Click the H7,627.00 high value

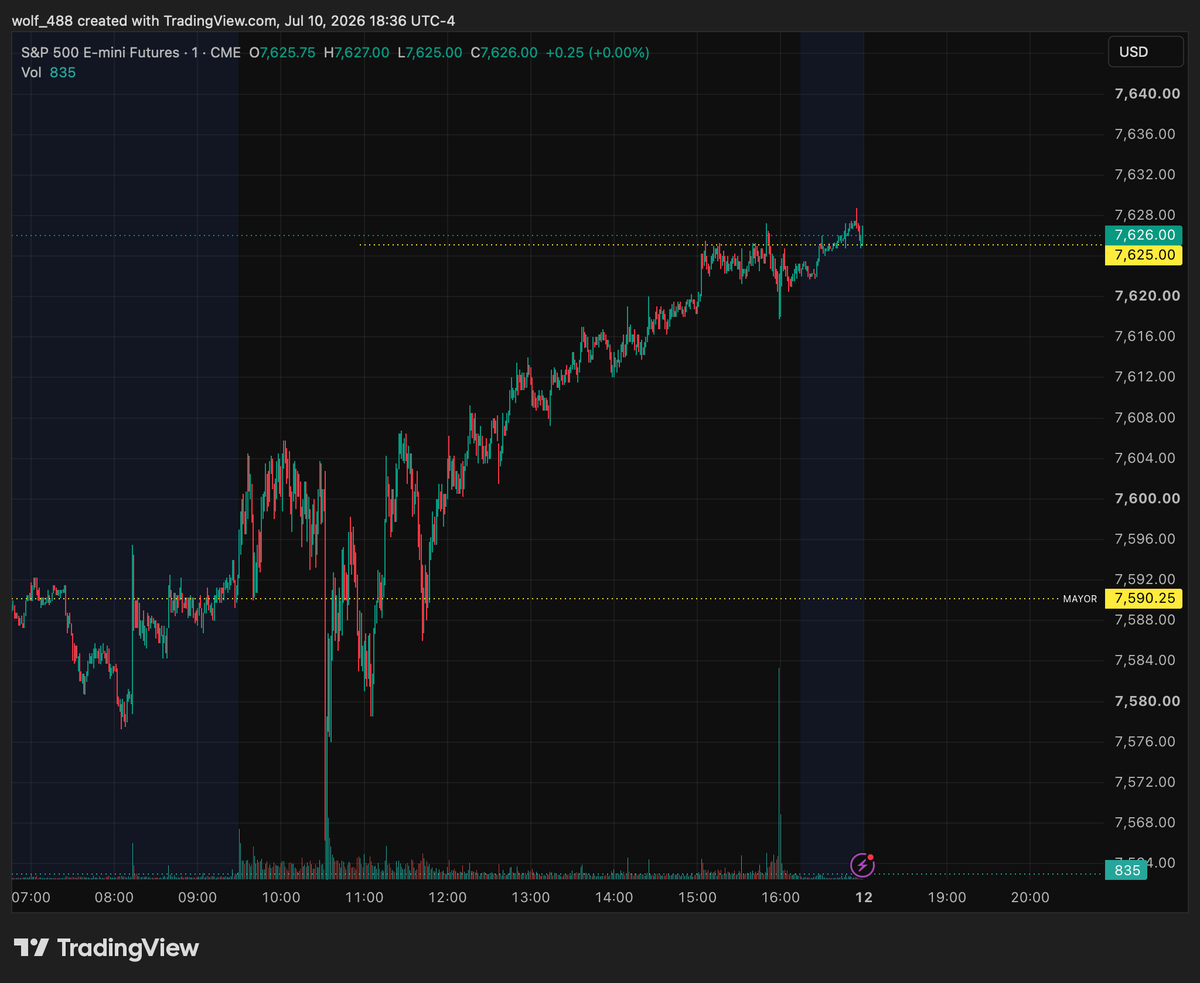point(357,52)
